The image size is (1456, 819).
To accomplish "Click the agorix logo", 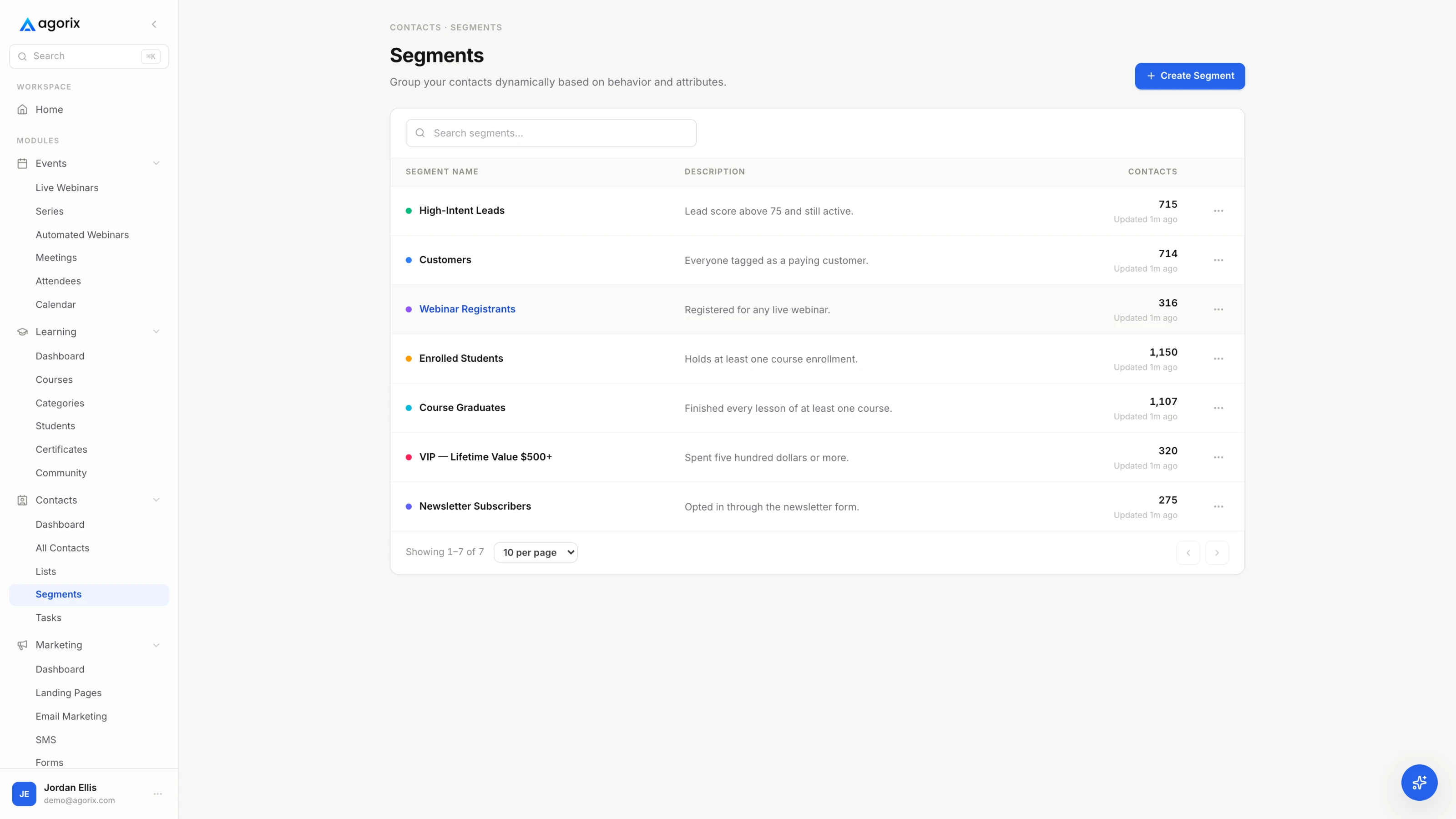I will pyautogui.click(x=50, y=24).
